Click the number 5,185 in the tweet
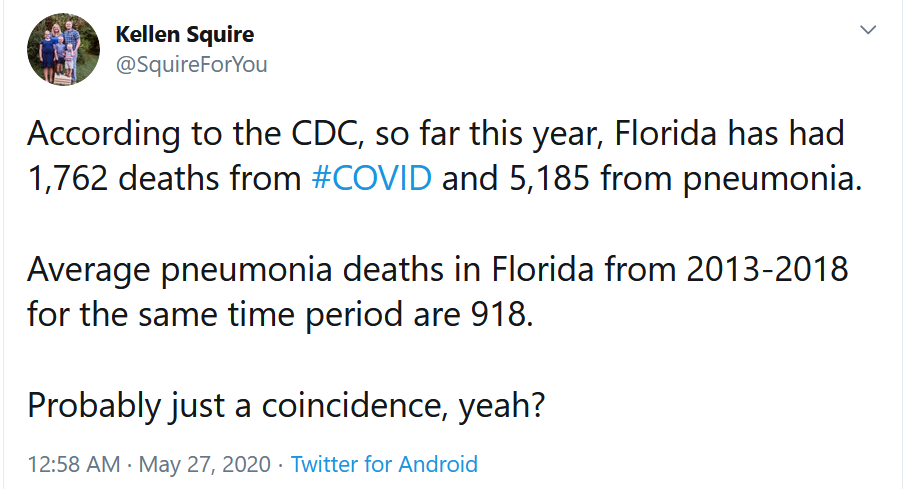The width and height of the screenshot is (906, 489). tap(549, 177)
